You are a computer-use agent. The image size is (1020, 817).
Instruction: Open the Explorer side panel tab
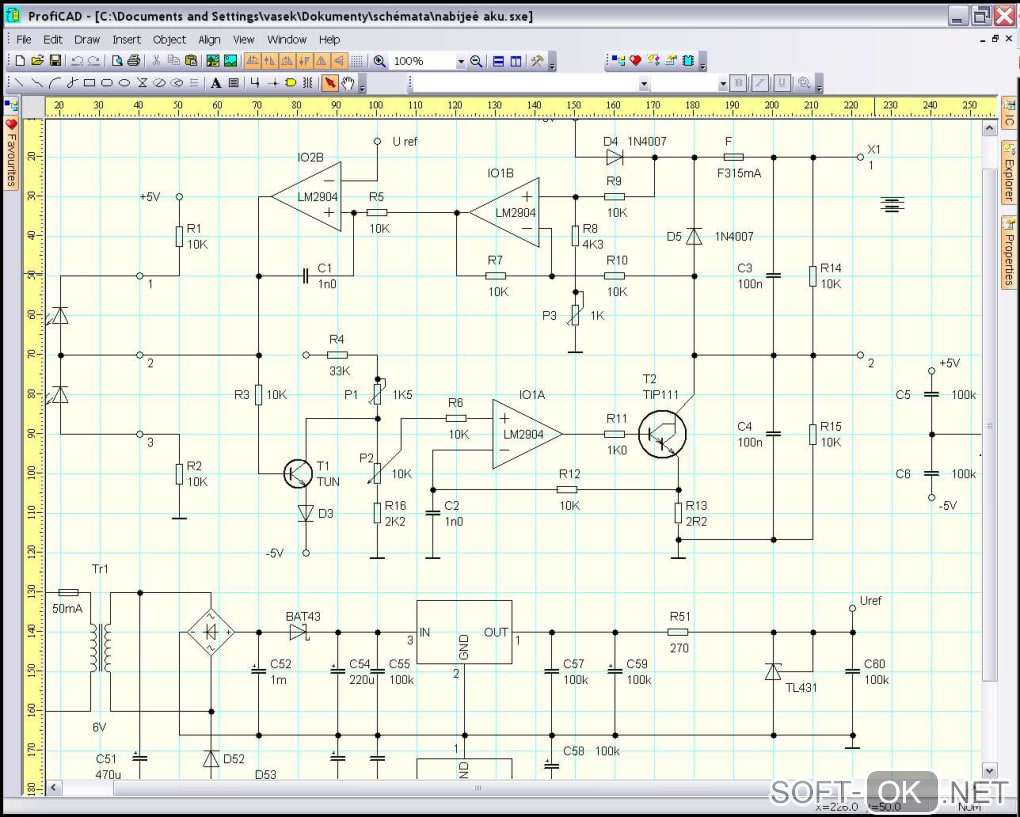(x=1009, y=172)
